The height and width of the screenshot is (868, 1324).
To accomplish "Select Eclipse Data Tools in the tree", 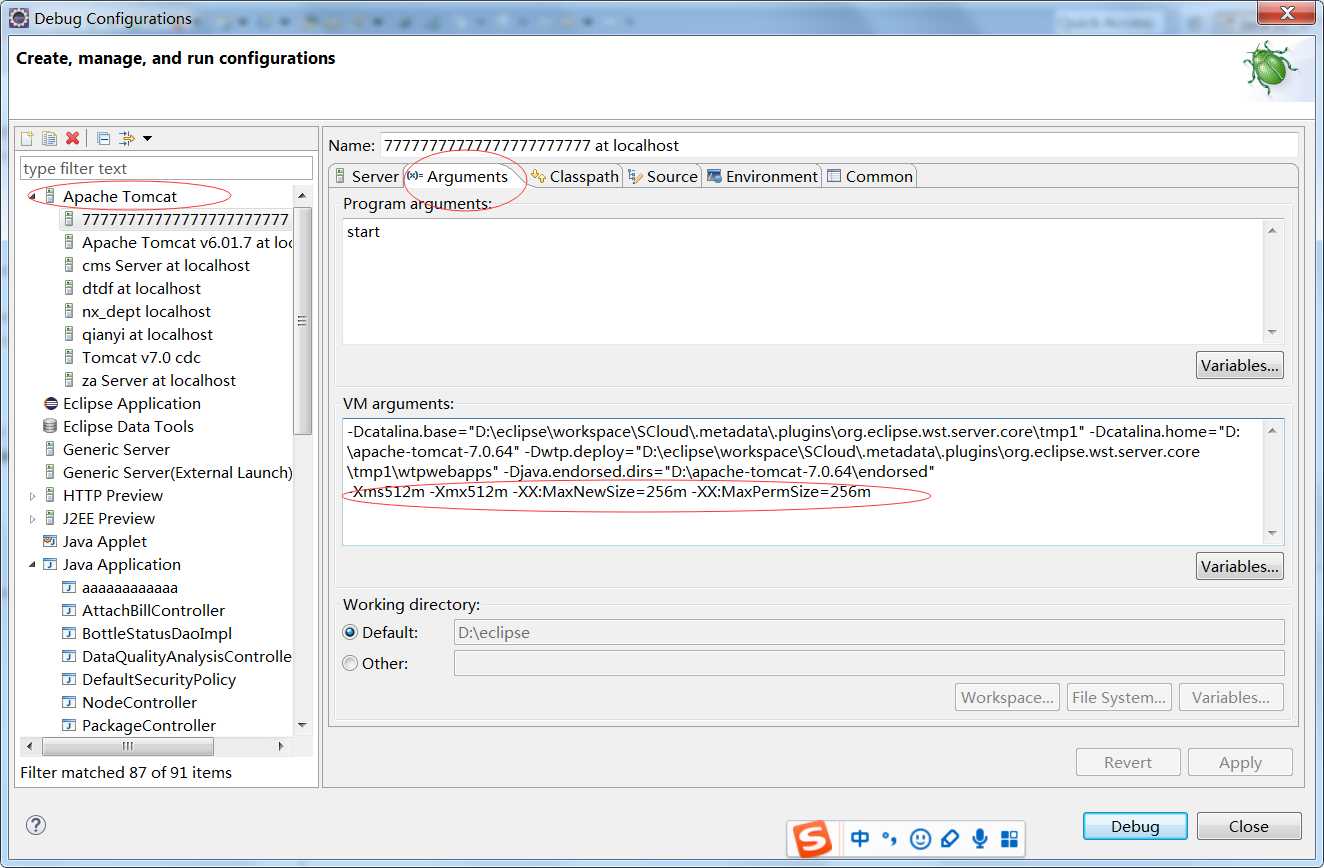I will tap(119, 426).
